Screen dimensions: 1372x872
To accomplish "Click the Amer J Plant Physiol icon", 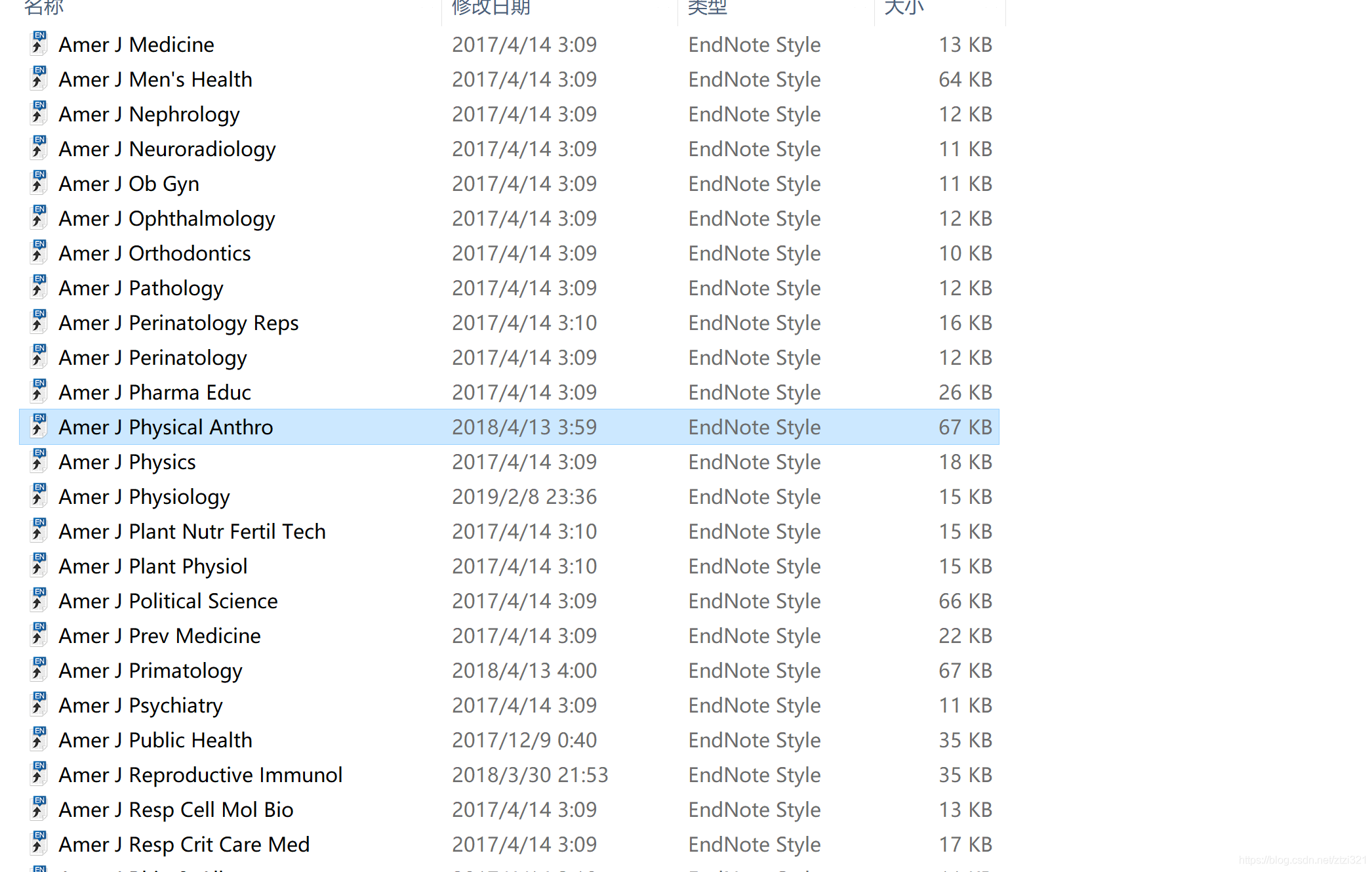I will point(39,566).
